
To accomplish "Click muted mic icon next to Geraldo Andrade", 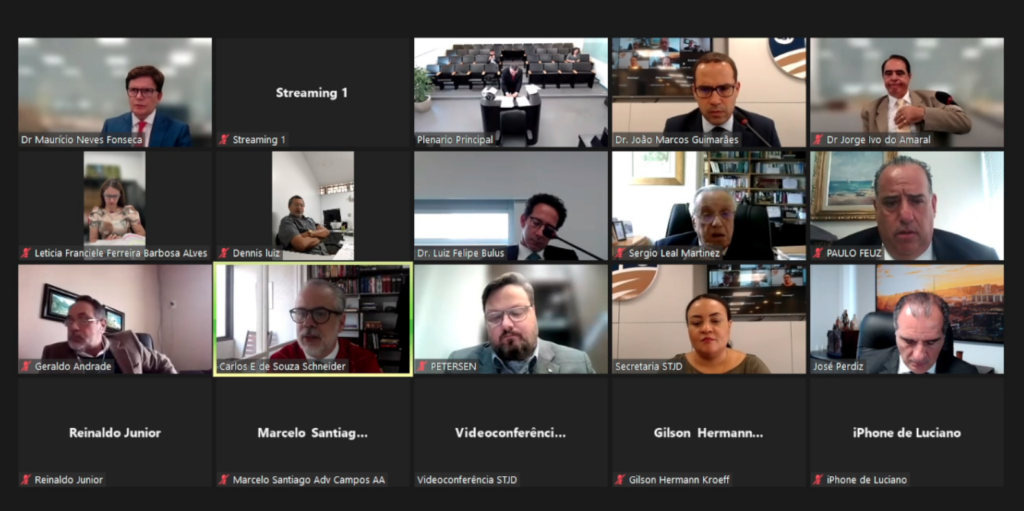I will coord(26,367).
